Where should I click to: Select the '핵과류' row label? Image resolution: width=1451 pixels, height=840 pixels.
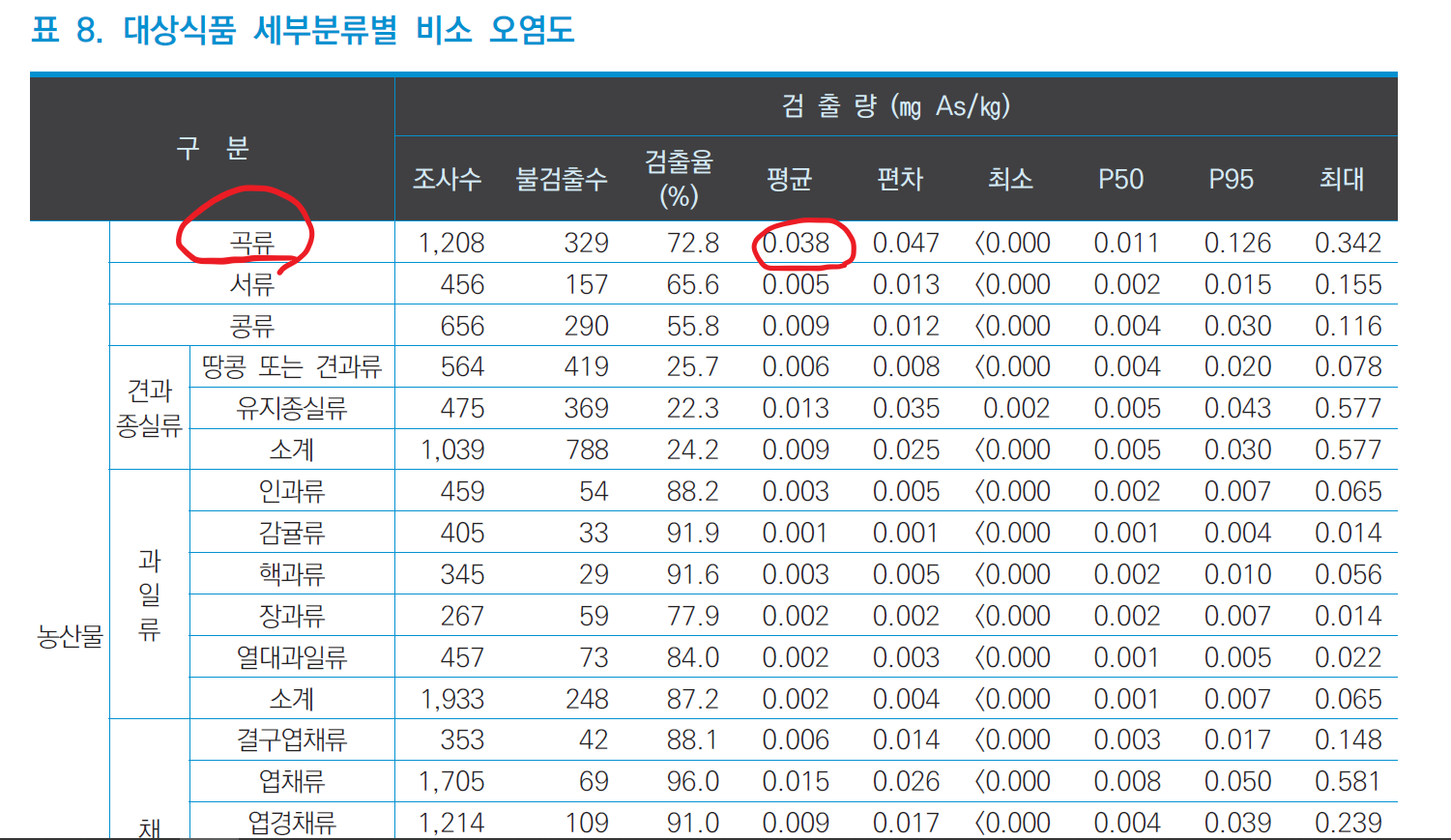[x=292, y=575]
